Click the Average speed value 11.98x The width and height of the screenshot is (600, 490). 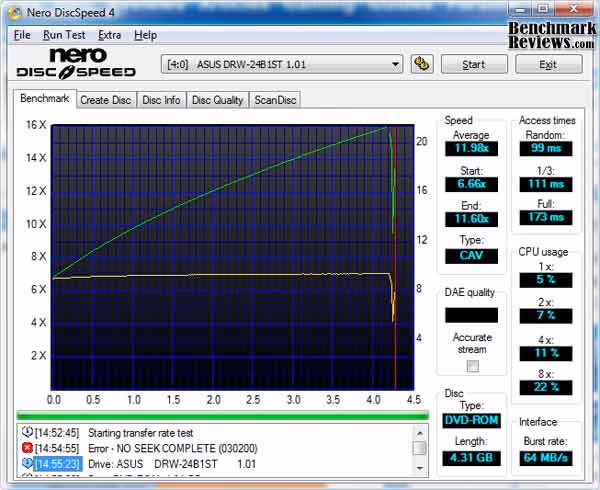tap(471, 148)
